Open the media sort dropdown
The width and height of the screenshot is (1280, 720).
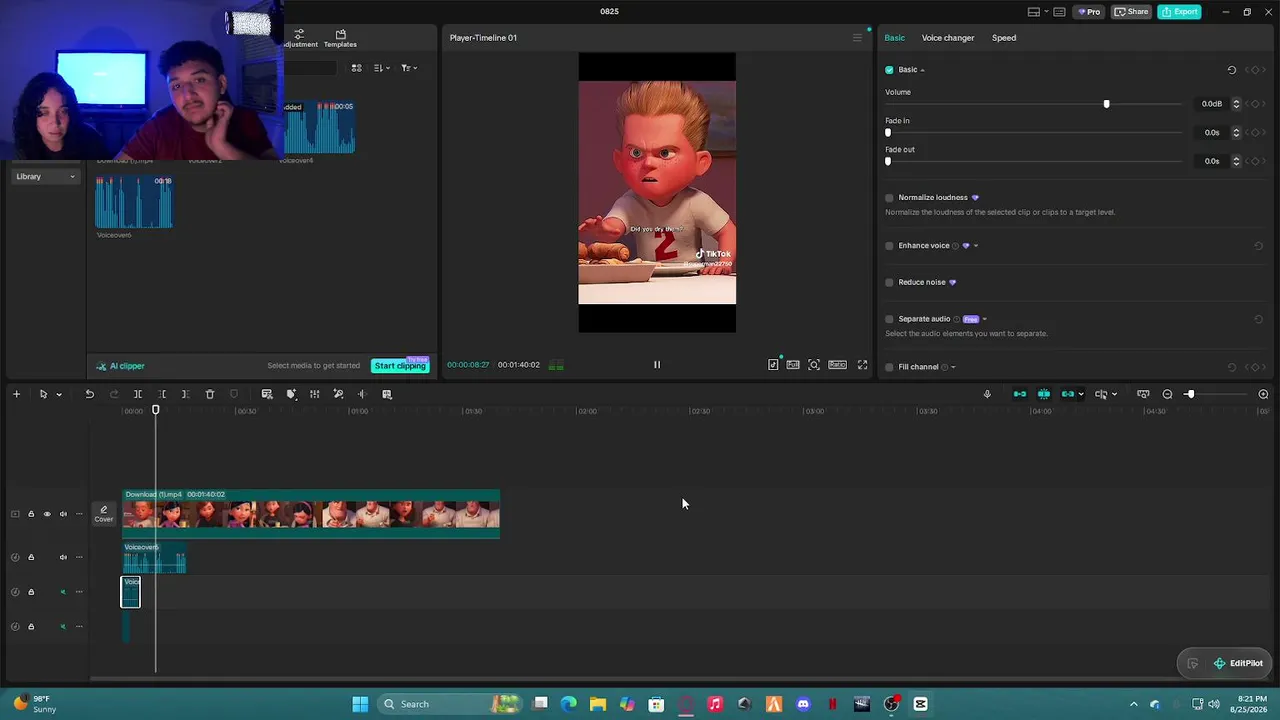tap(382, 68)
